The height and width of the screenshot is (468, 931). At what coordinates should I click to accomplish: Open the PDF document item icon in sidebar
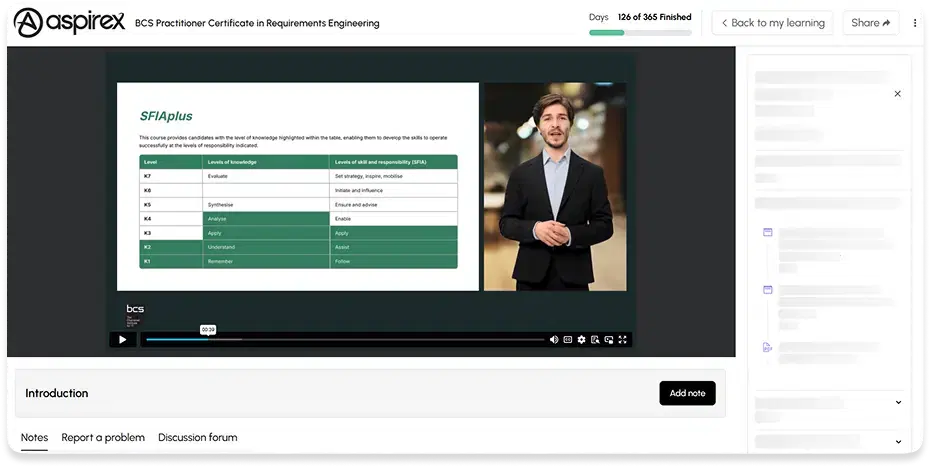(768, 347)
